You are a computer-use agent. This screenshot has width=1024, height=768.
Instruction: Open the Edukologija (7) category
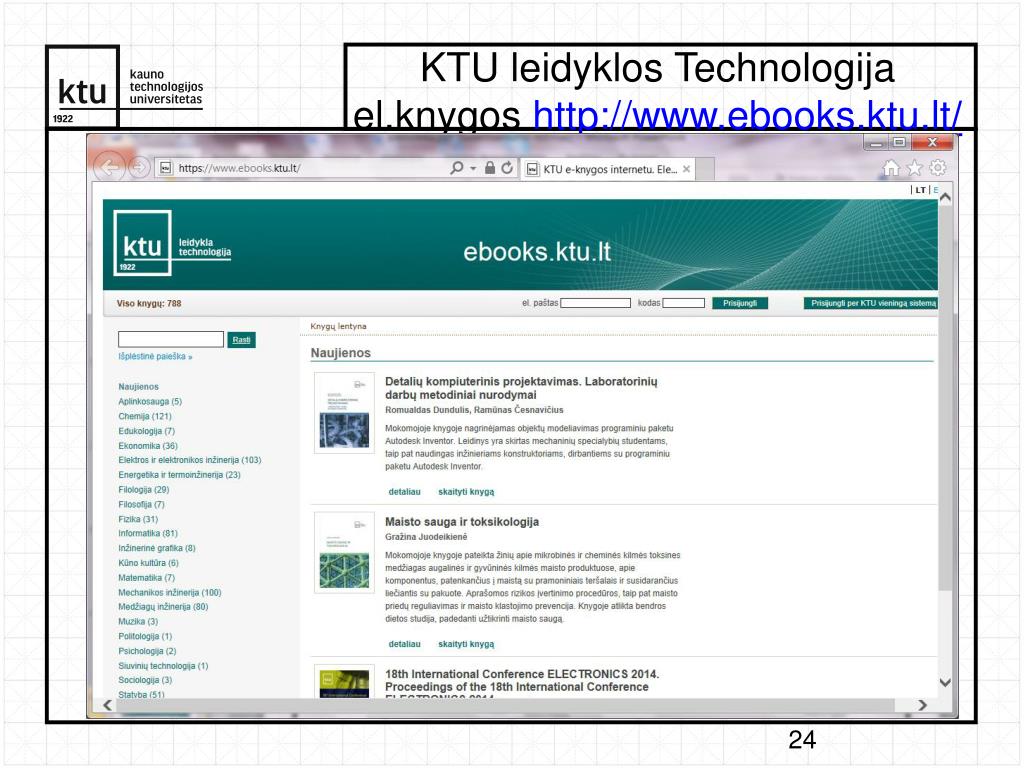(147, 431)
